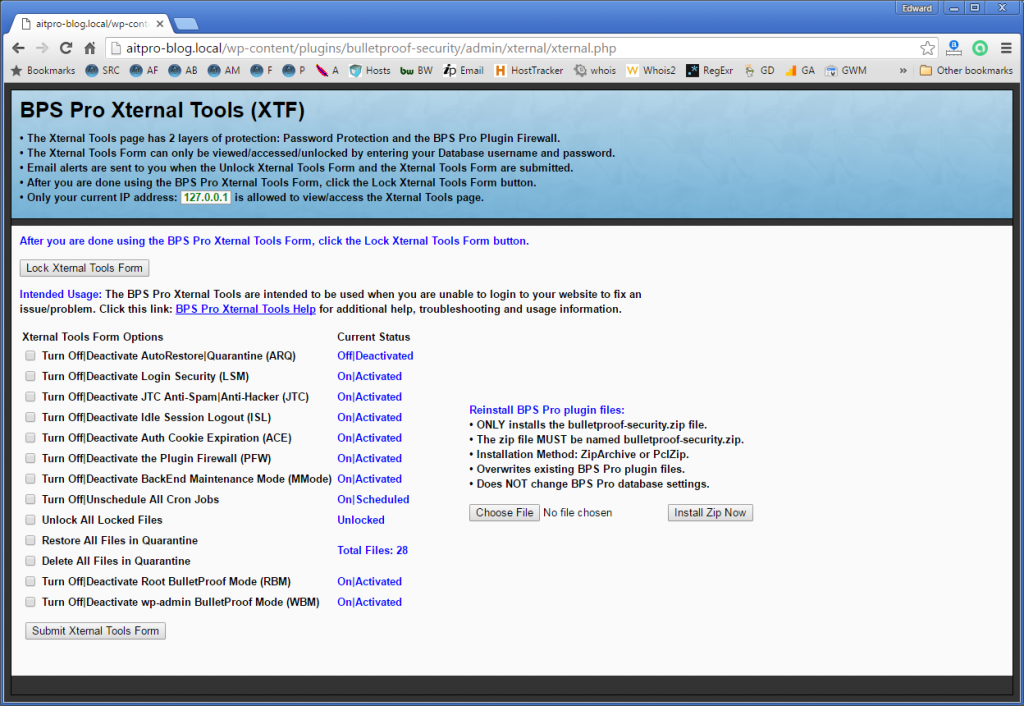1024x706 pixels.
Task: Click Choose File for the zip upload
Action: tap(504, 512)
